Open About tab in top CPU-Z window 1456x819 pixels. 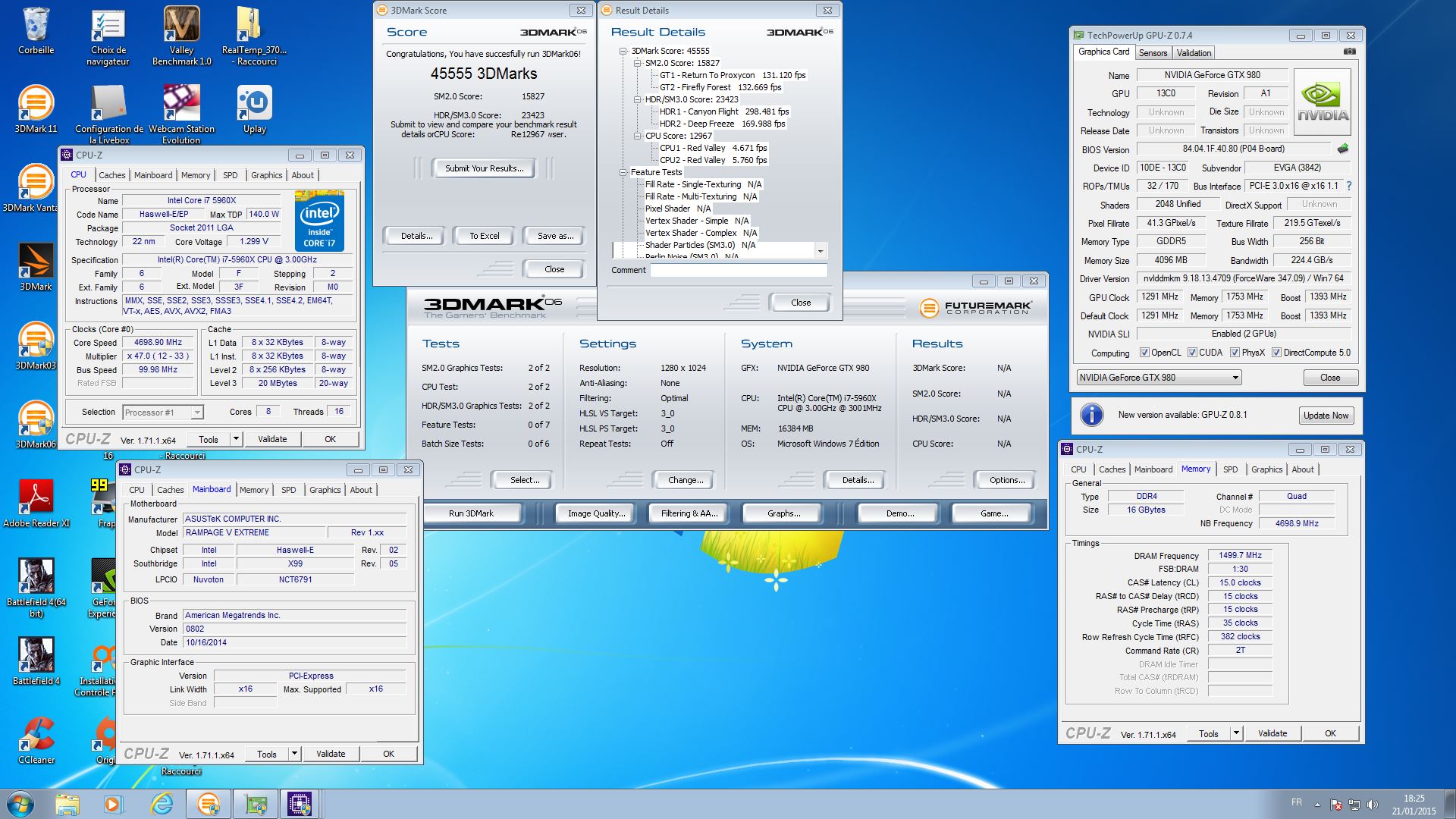[303, 175]
